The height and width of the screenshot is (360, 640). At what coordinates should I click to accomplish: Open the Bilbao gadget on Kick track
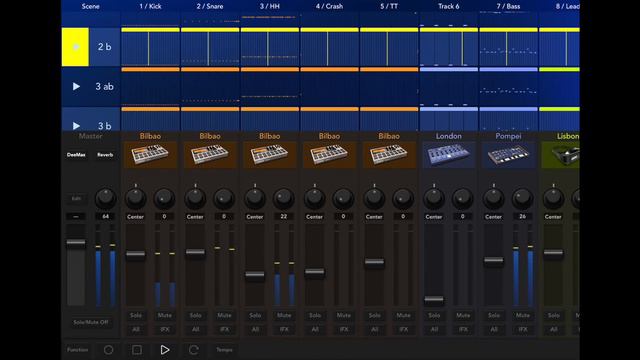point(150,155)
